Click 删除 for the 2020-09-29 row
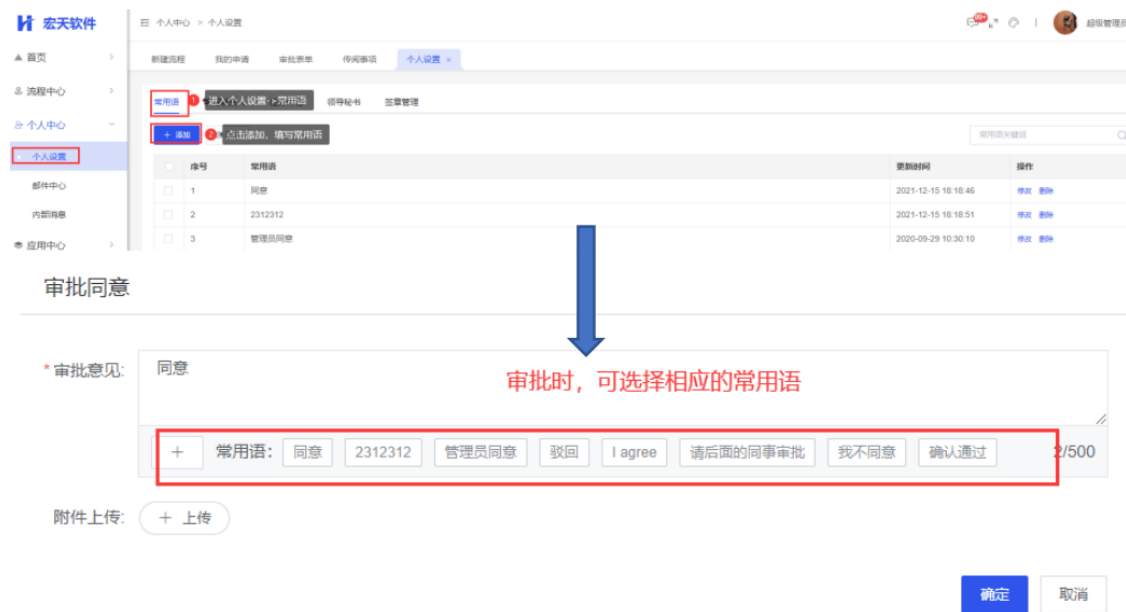 click(1046, 238)
